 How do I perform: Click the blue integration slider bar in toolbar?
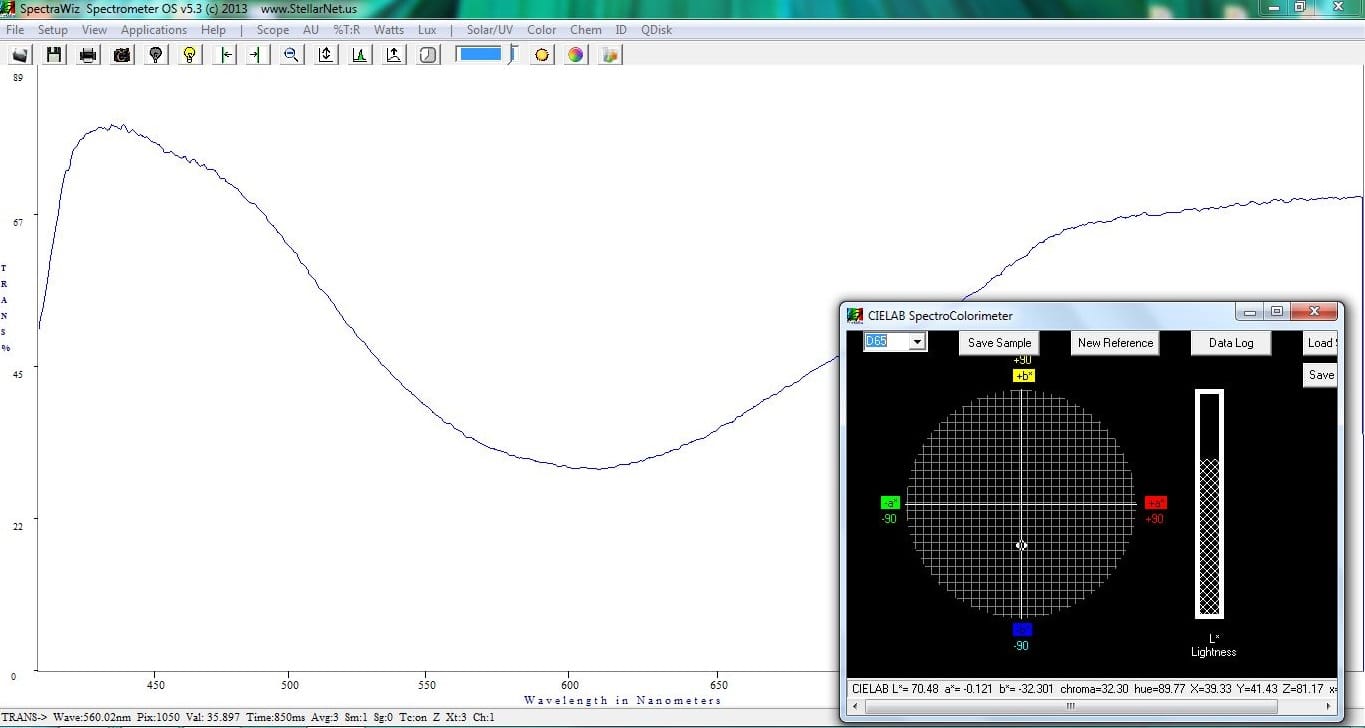click(x=480, y=54)
